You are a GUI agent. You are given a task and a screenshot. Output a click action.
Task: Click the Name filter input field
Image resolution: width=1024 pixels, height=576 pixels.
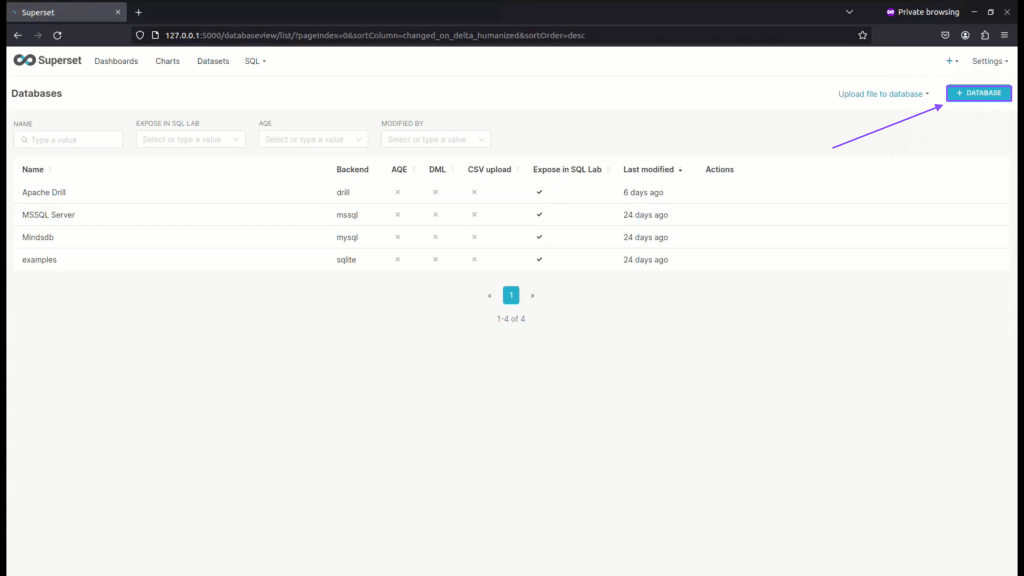click(68, 140)
